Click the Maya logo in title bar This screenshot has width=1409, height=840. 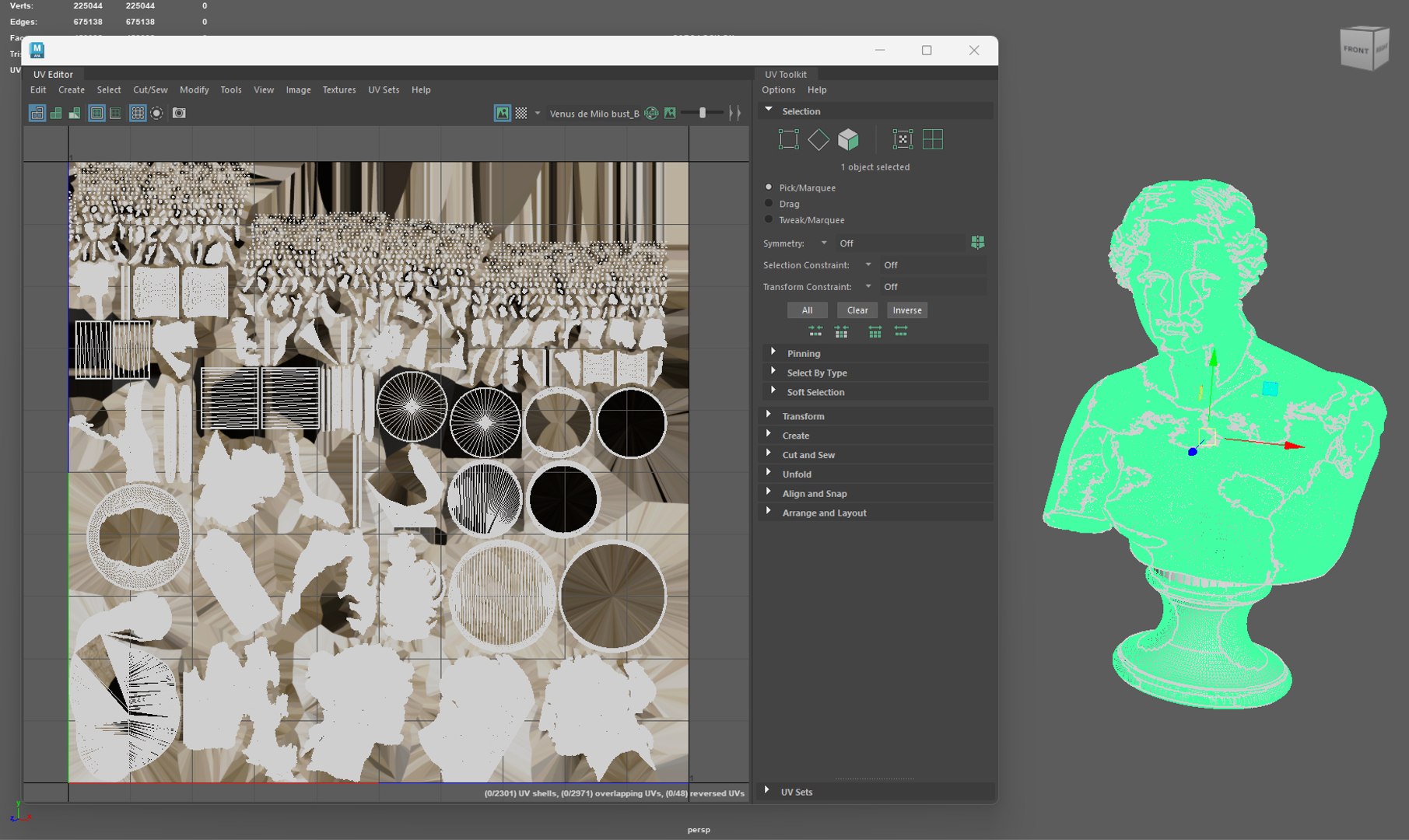pyautogui.click(x=37, y=51)
